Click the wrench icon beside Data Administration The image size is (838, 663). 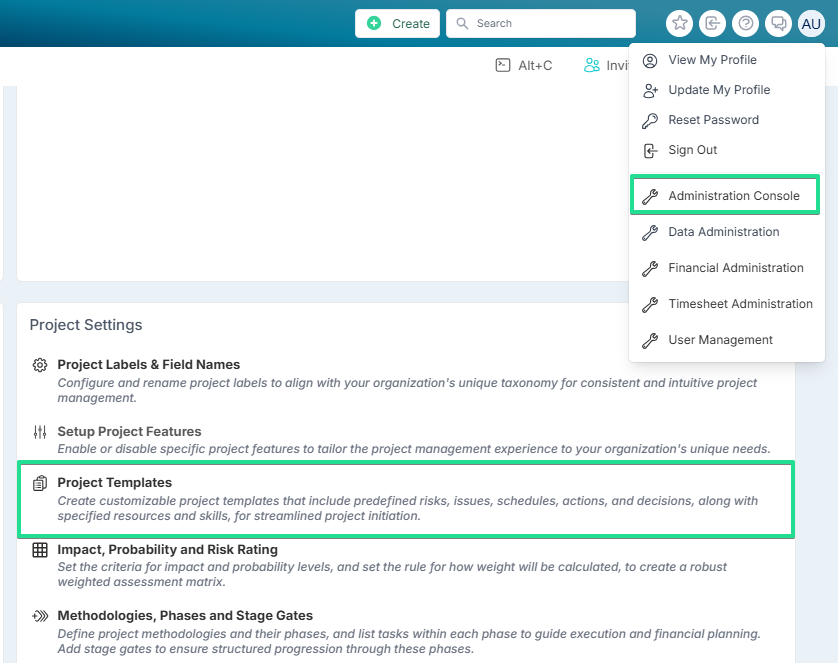(650, 232)
